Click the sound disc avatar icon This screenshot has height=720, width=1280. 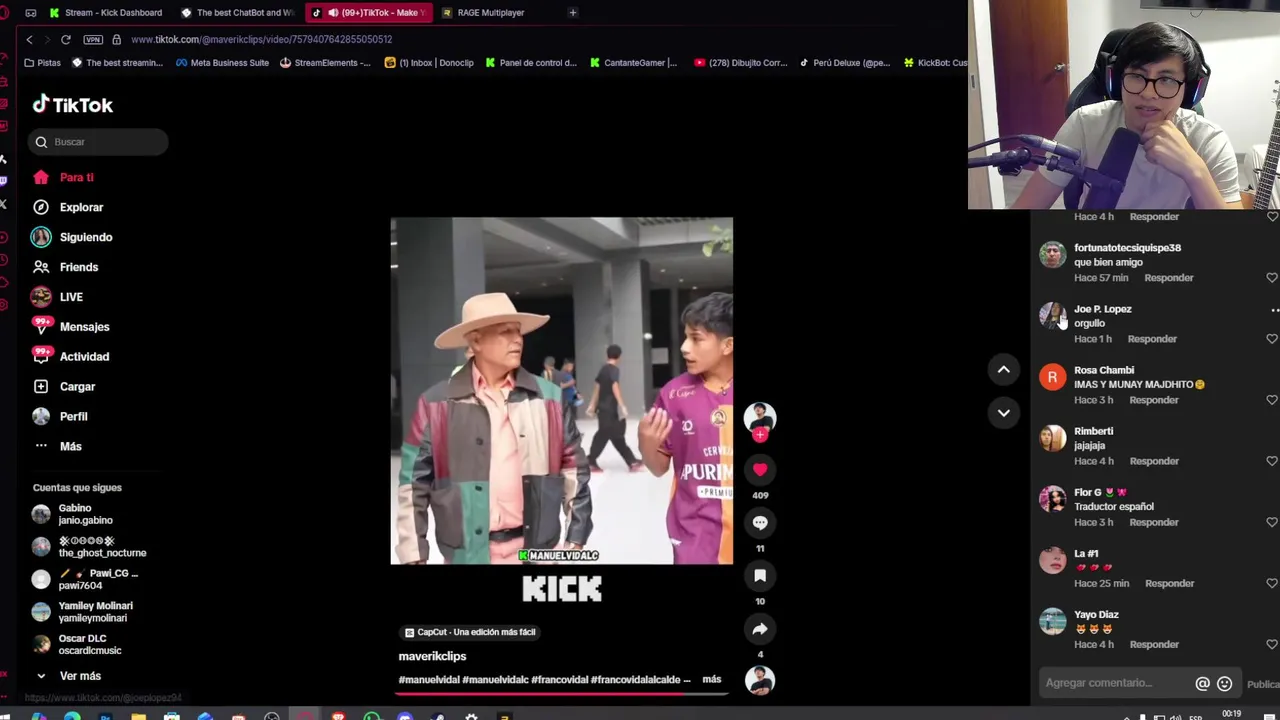(760, 680)
